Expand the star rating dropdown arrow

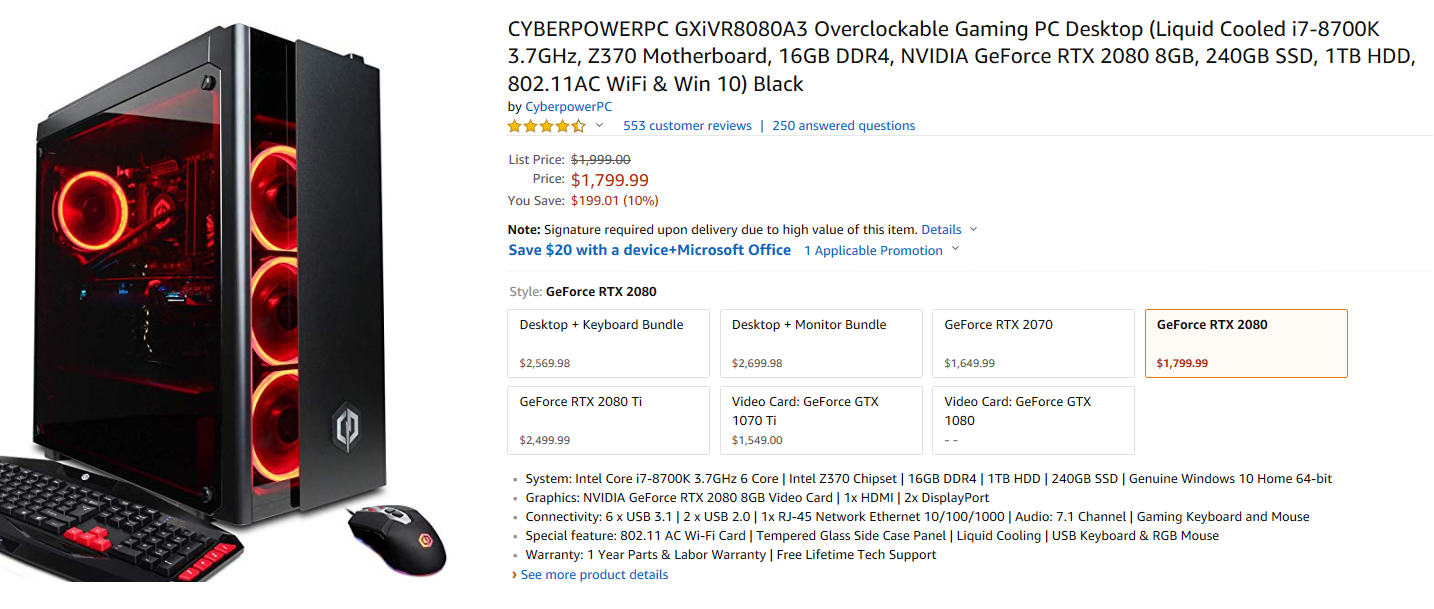[600, 126]
